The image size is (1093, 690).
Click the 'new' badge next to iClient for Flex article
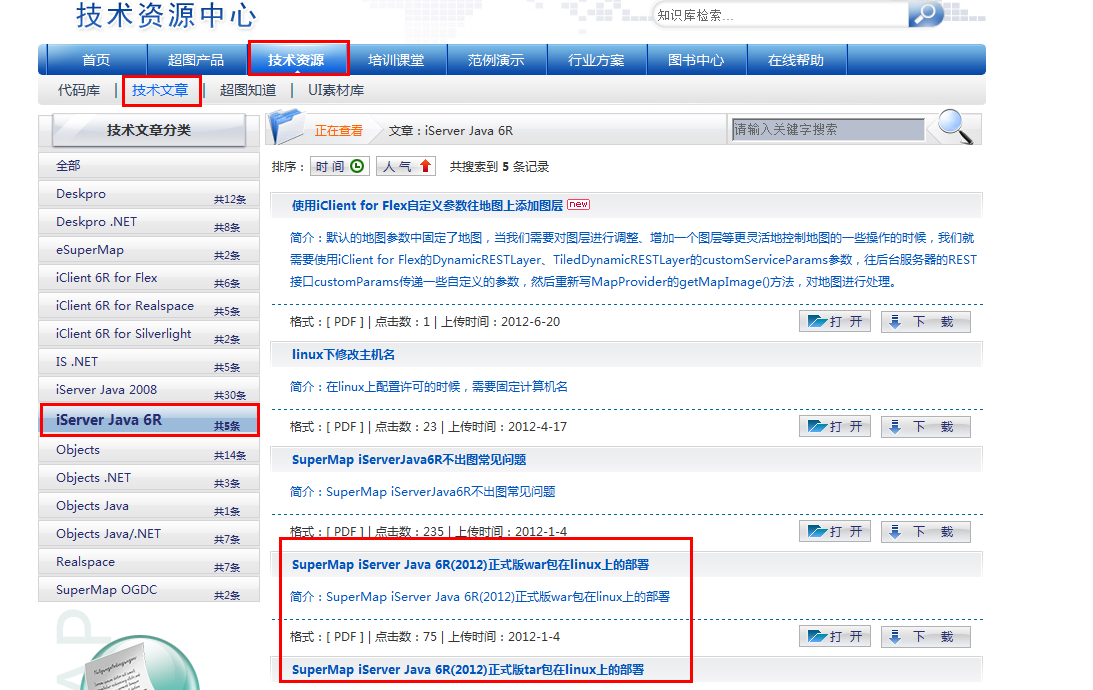click(578, 204)
